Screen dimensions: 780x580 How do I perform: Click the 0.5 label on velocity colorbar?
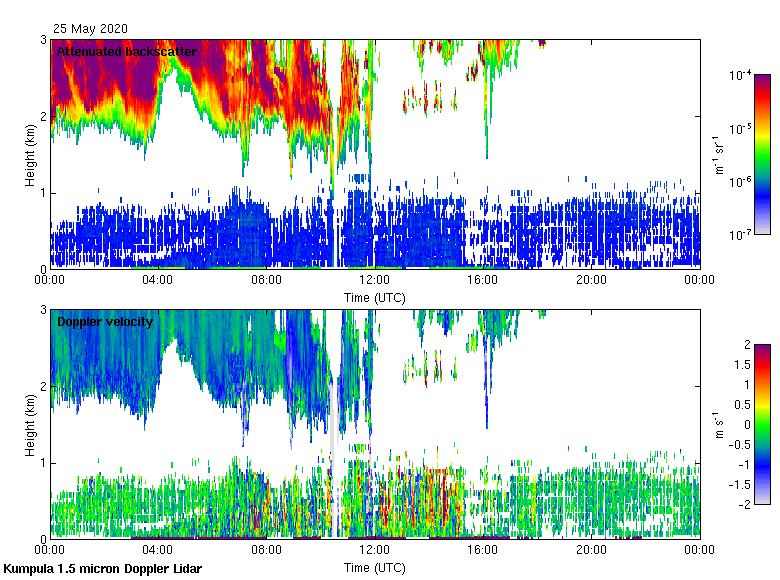pyautogui.click(x=742, y=405)
